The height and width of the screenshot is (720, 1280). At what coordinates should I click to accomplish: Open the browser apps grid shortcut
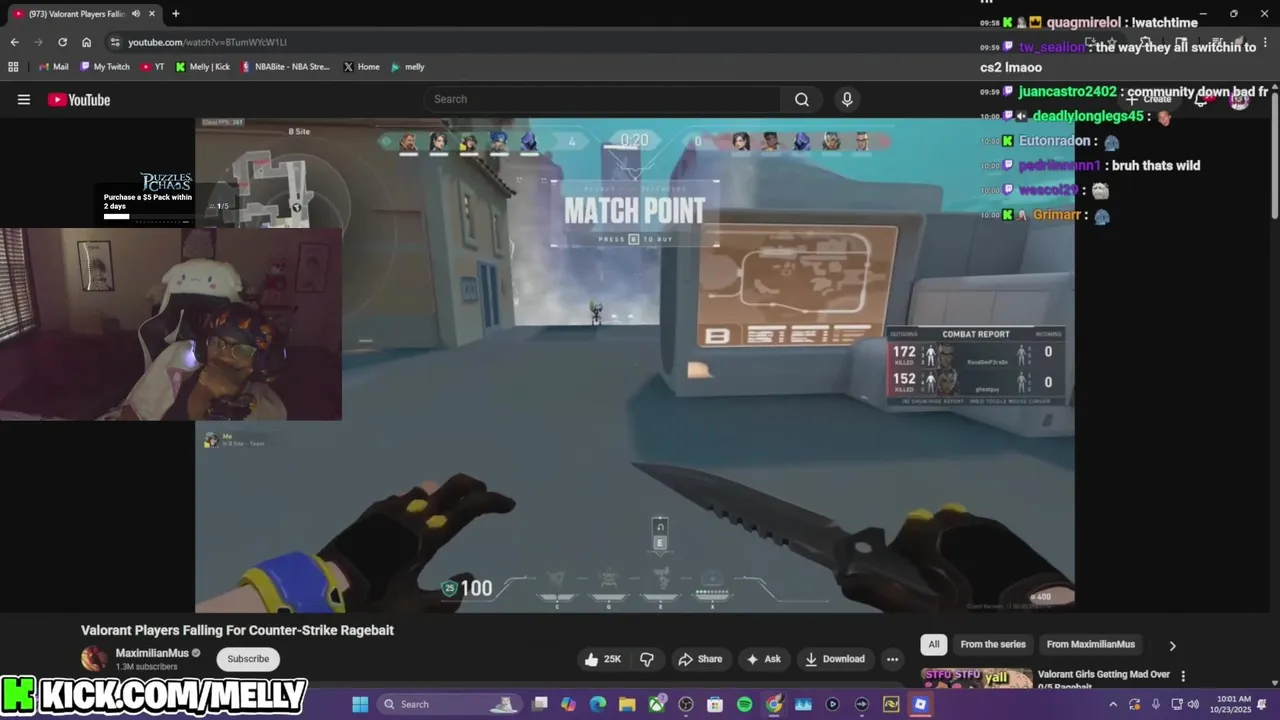(13, 67)
